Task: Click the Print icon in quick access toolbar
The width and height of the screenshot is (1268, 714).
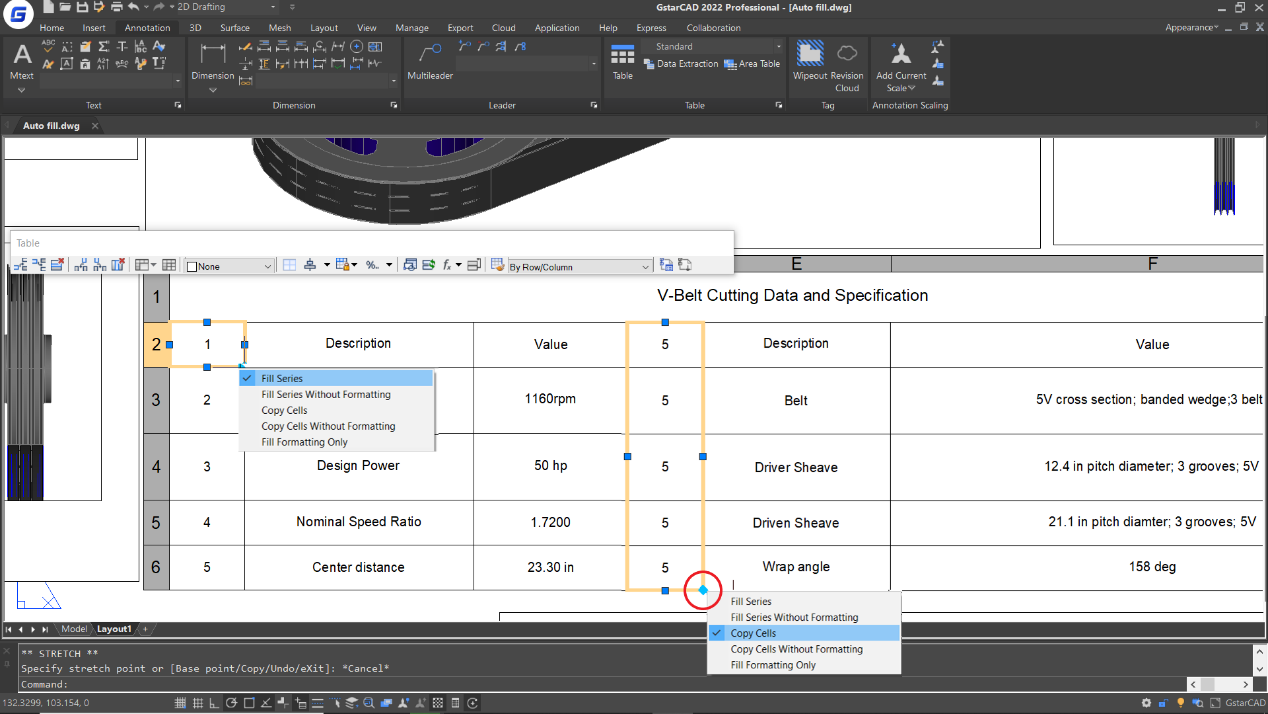Action: coord(115,7)
